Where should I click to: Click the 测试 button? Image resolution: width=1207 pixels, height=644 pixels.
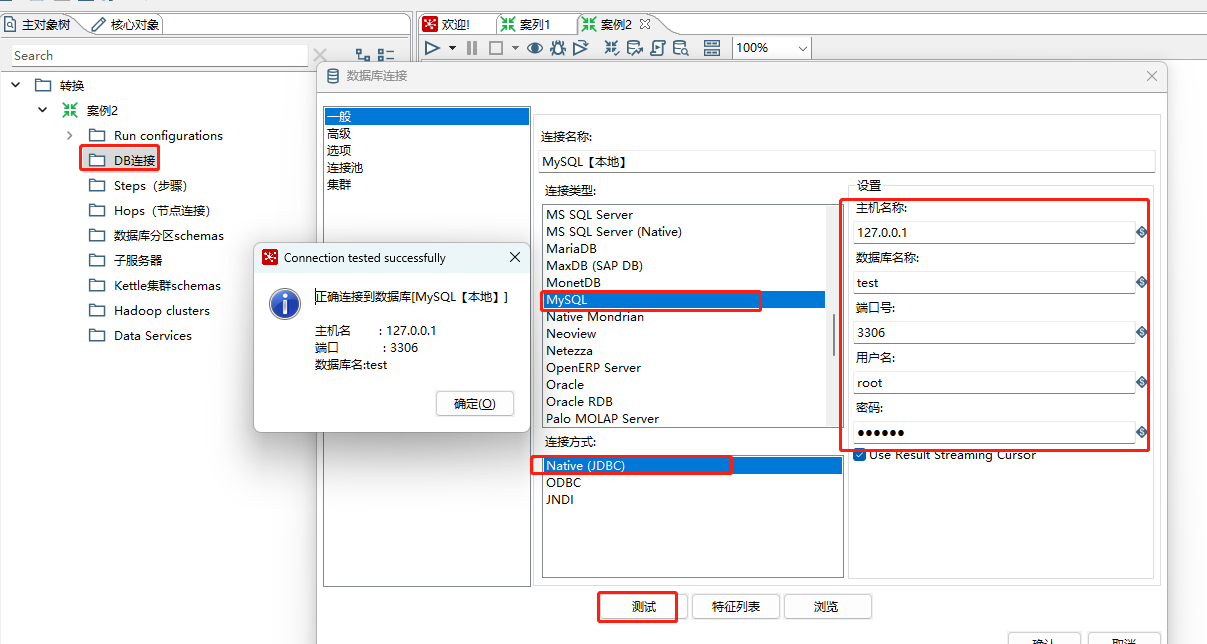pos(643,607)
